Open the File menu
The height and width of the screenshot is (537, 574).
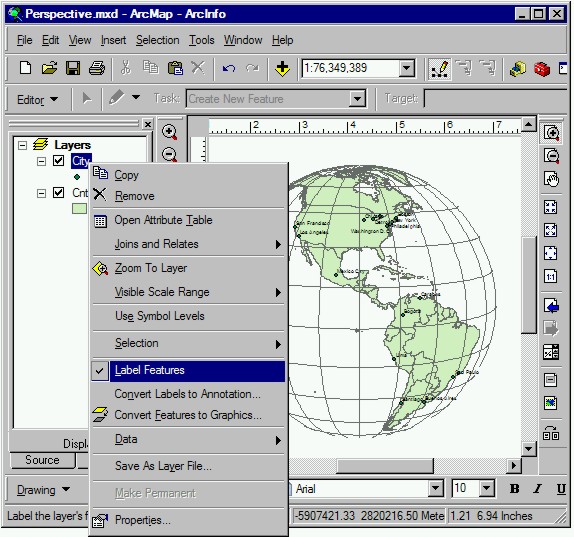[25, 40]
